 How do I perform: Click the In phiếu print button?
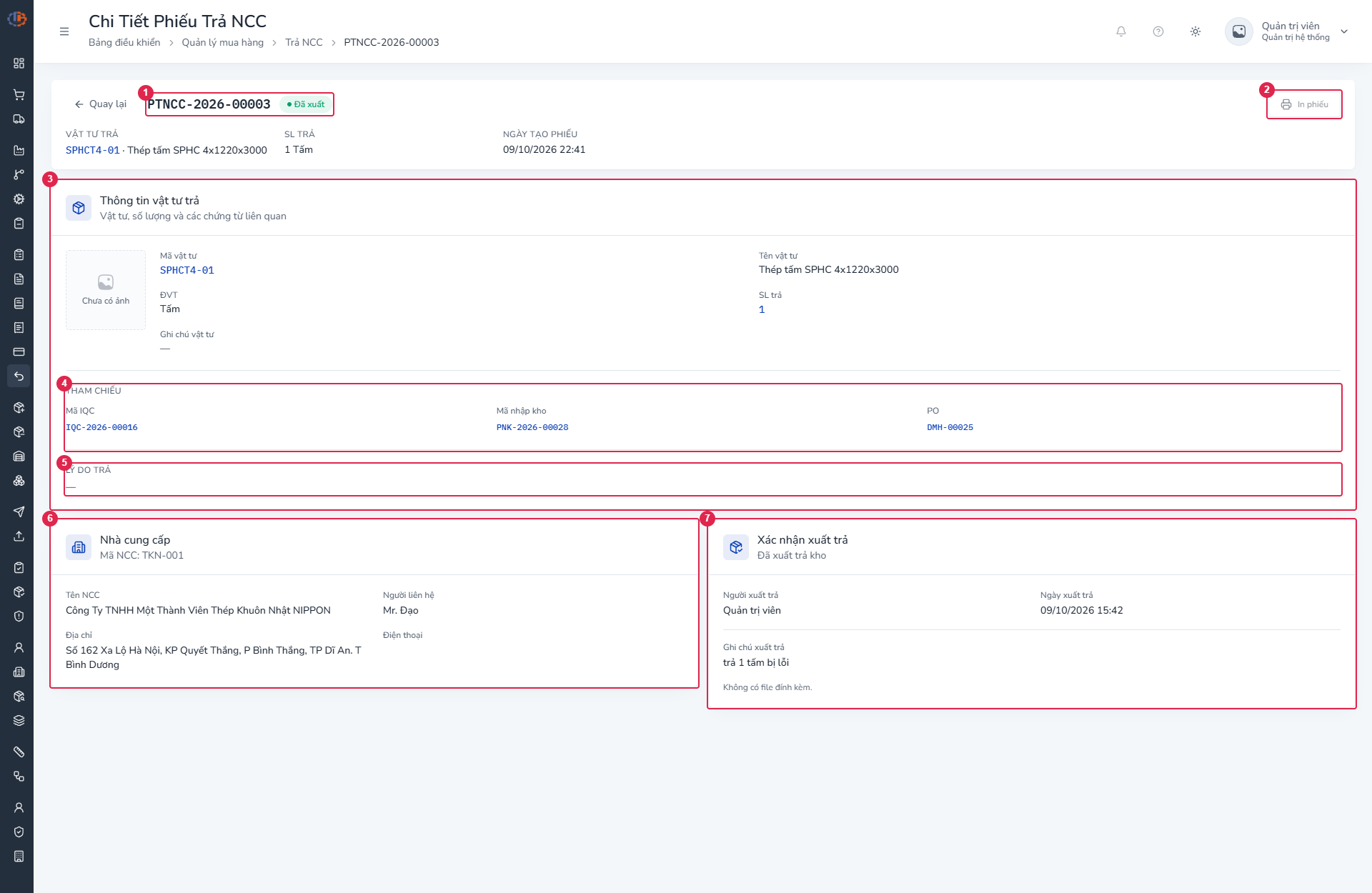pyautogui.click(x=1304, y=104)
